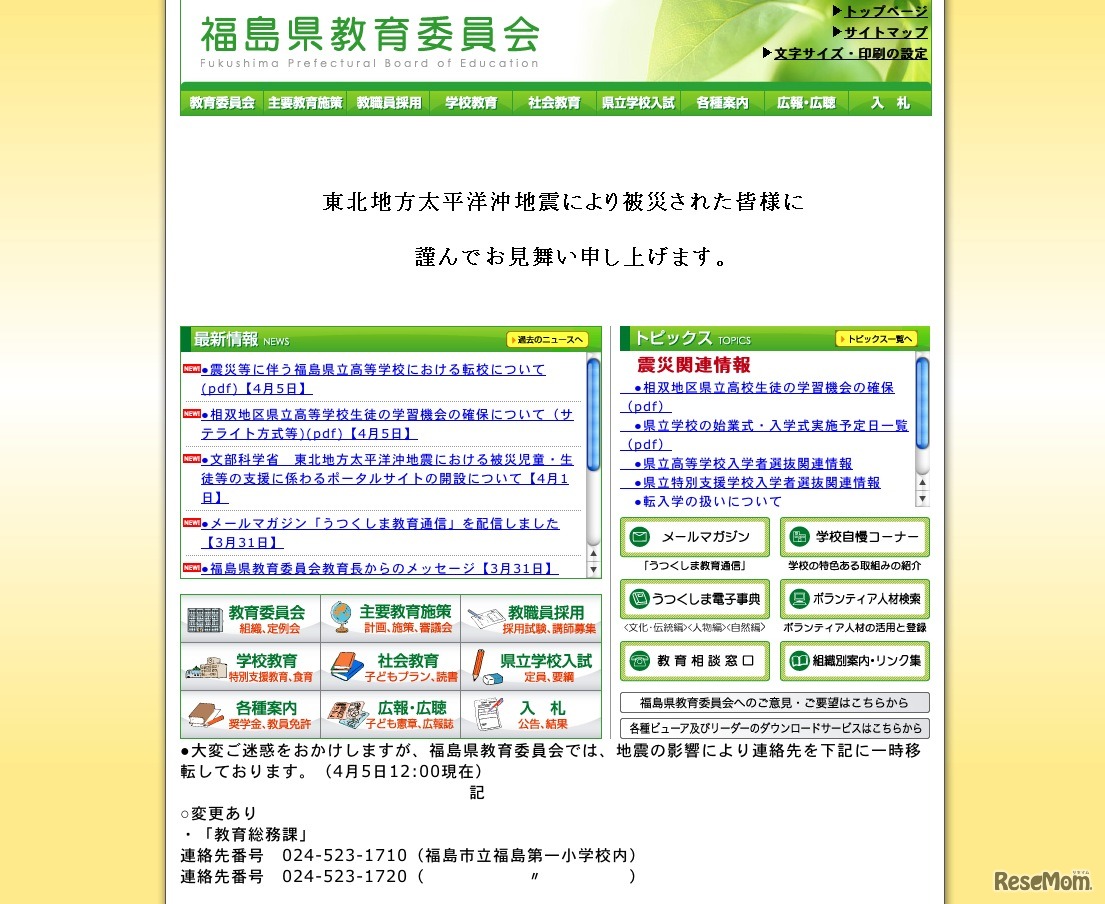Open the サイトマップ link at top right
The image size is (1105, 904).
pyautogui.click(x=884, y=32)
